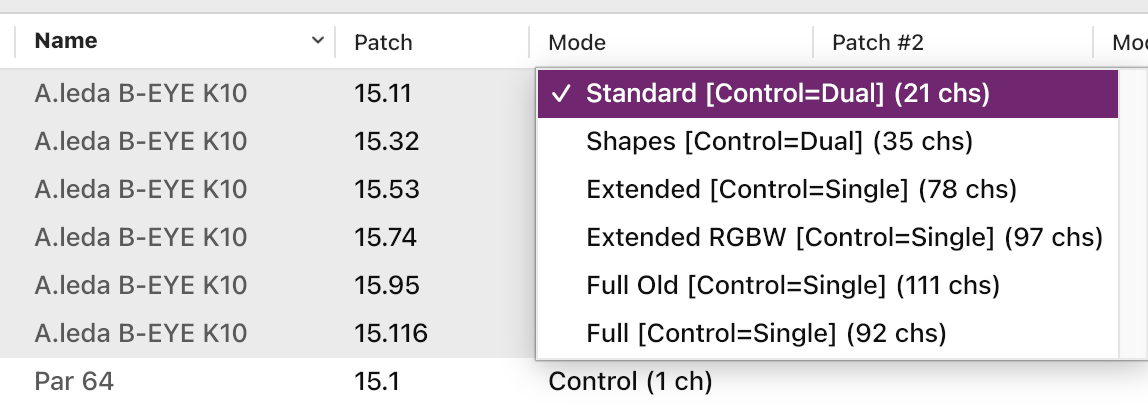Screen dimensions: 1148x410
Task: Sort by the Name column header
Action: point(66,41)
